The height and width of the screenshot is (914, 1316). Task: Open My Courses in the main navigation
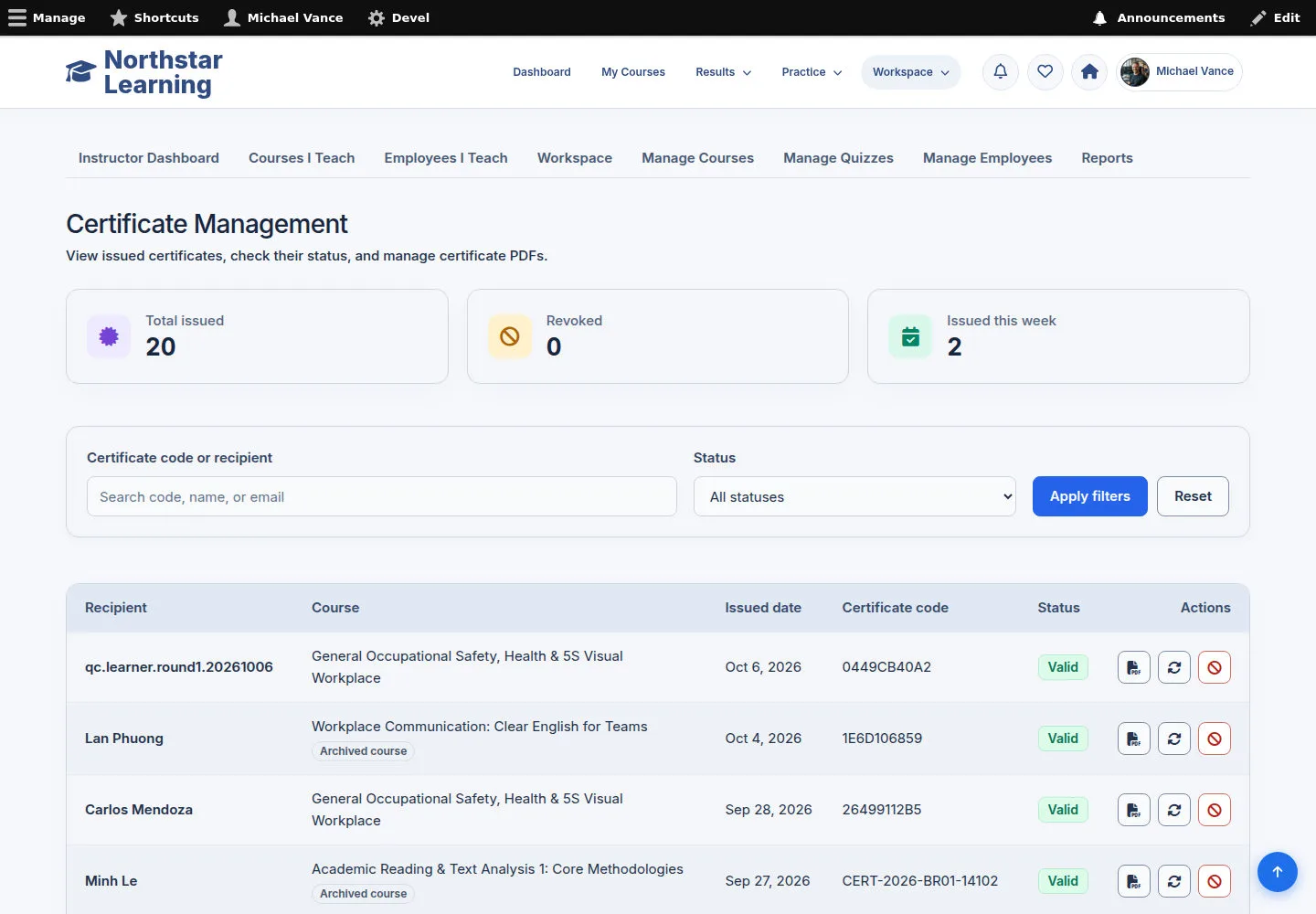coord(633,72)
